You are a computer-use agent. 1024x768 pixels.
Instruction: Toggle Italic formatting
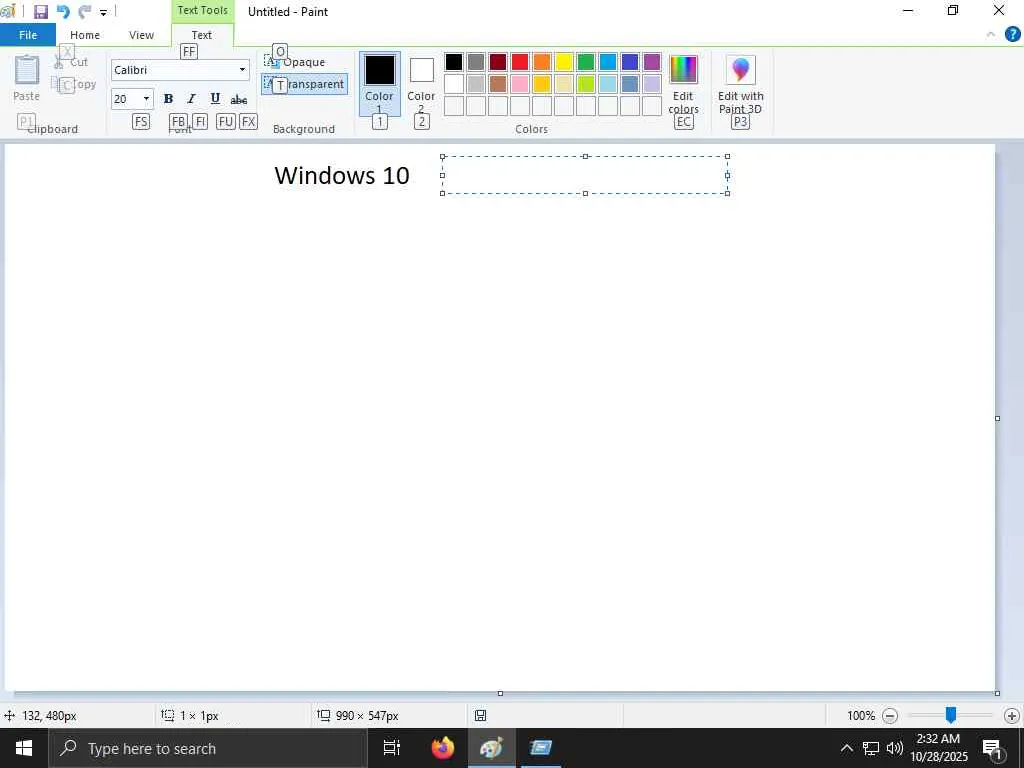click(x=191, y=99)
